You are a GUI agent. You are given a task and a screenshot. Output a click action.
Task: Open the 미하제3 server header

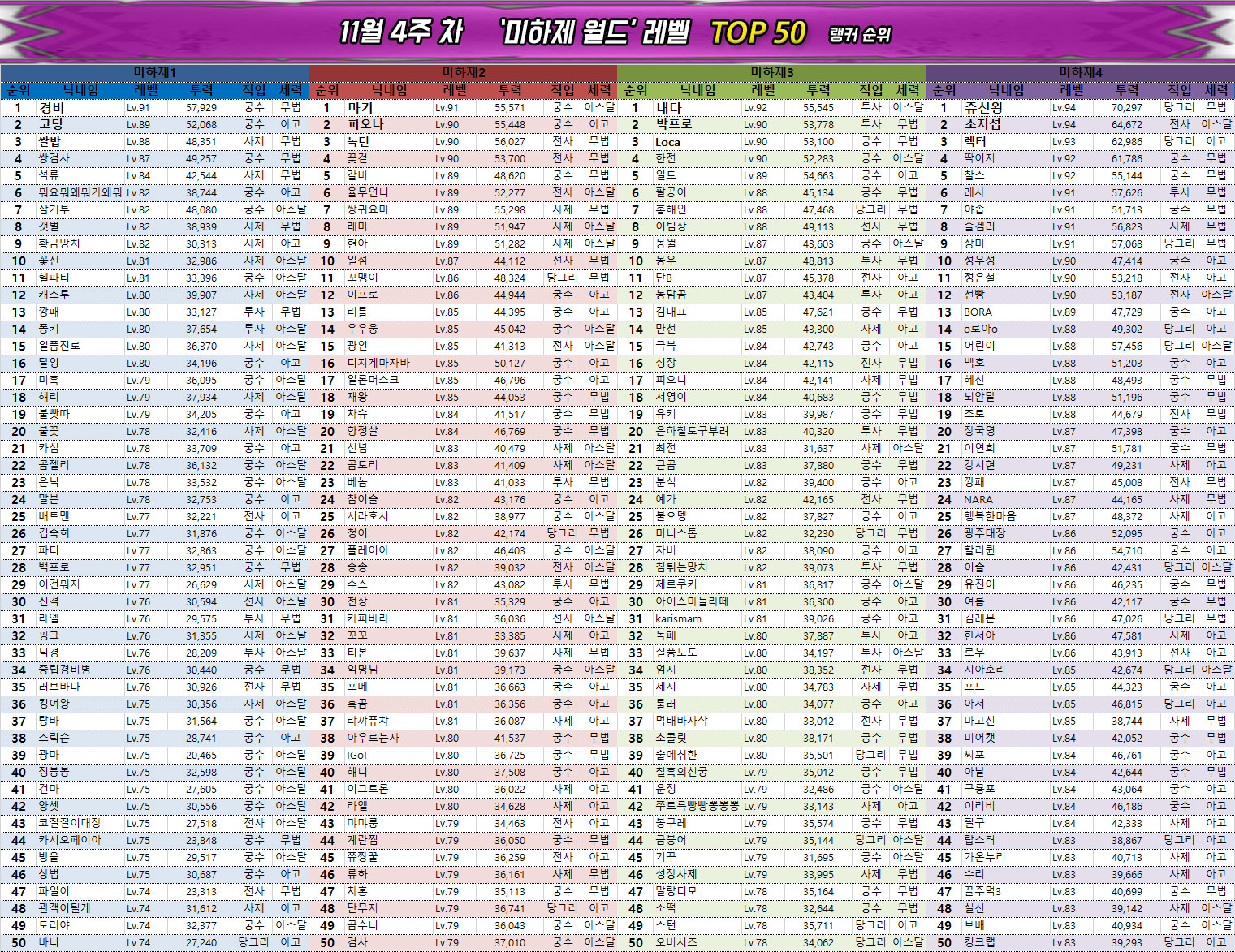[771, 72]
